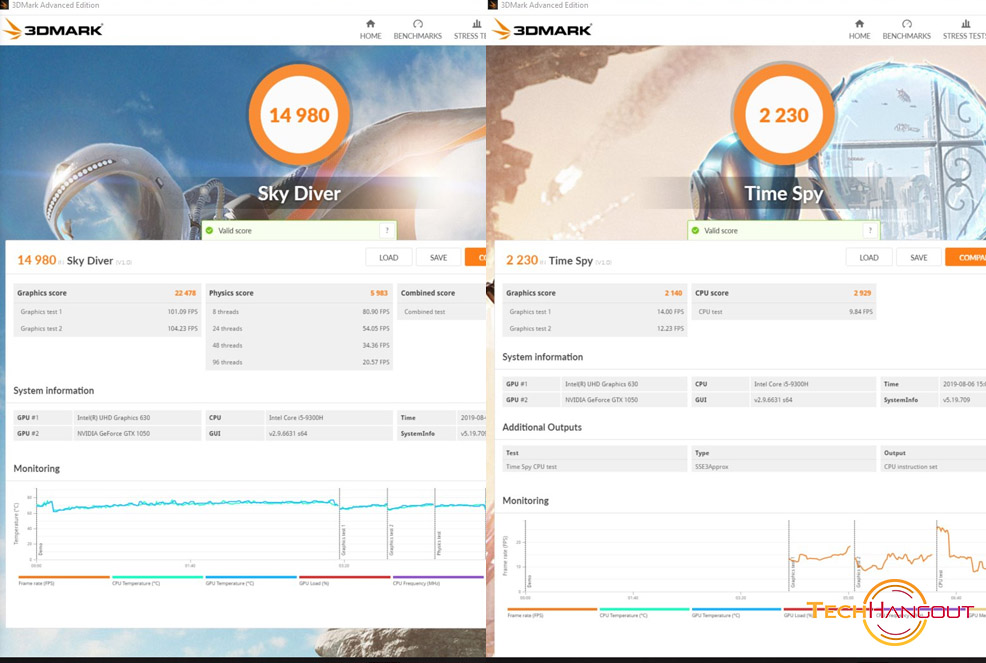Open HOME tab label in the Sky Diver window
The height and width of the screenshot is (663, 986).
[x=370, y=36]
